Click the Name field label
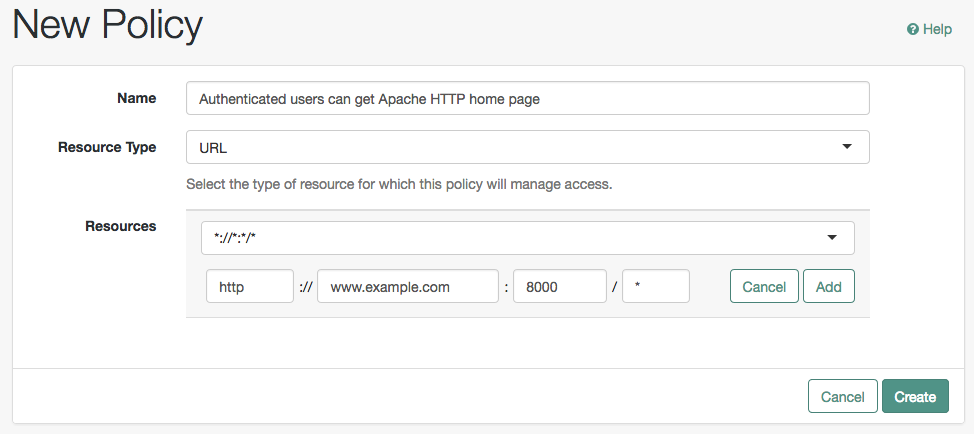The width and height of the screenshot is (974, 434). coord(137,98)
